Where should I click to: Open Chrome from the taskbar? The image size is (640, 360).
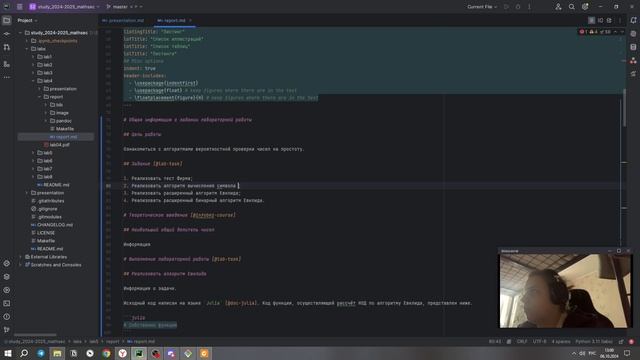point(106,353)
